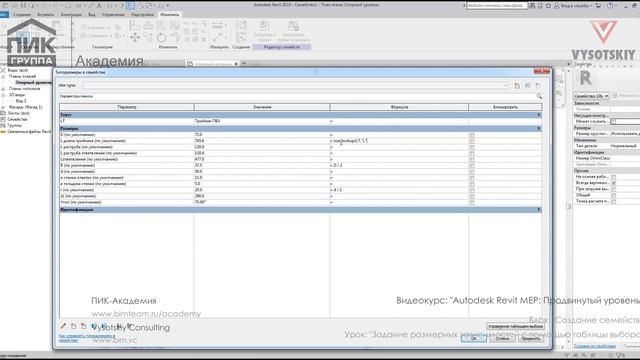Viewport: 640px width, 360px height.
Task: Select the 'Опорный уровень' tree item
Action: [33, 82]
